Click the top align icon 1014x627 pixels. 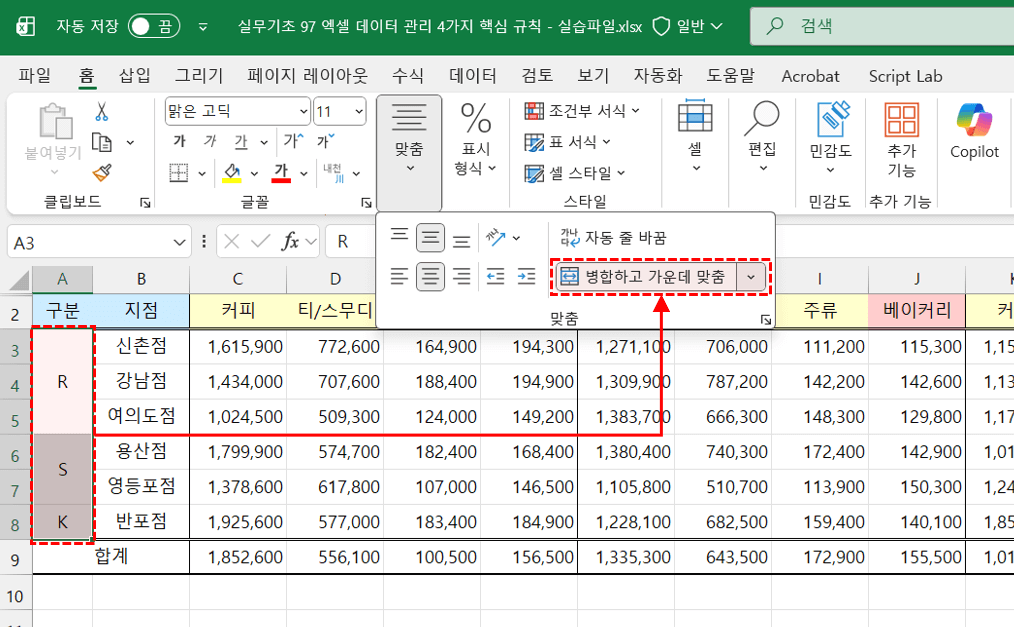(399, 238)
